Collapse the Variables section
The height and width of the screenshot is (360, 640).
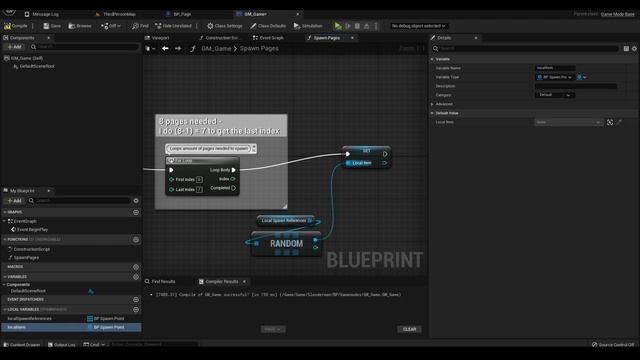4,277
